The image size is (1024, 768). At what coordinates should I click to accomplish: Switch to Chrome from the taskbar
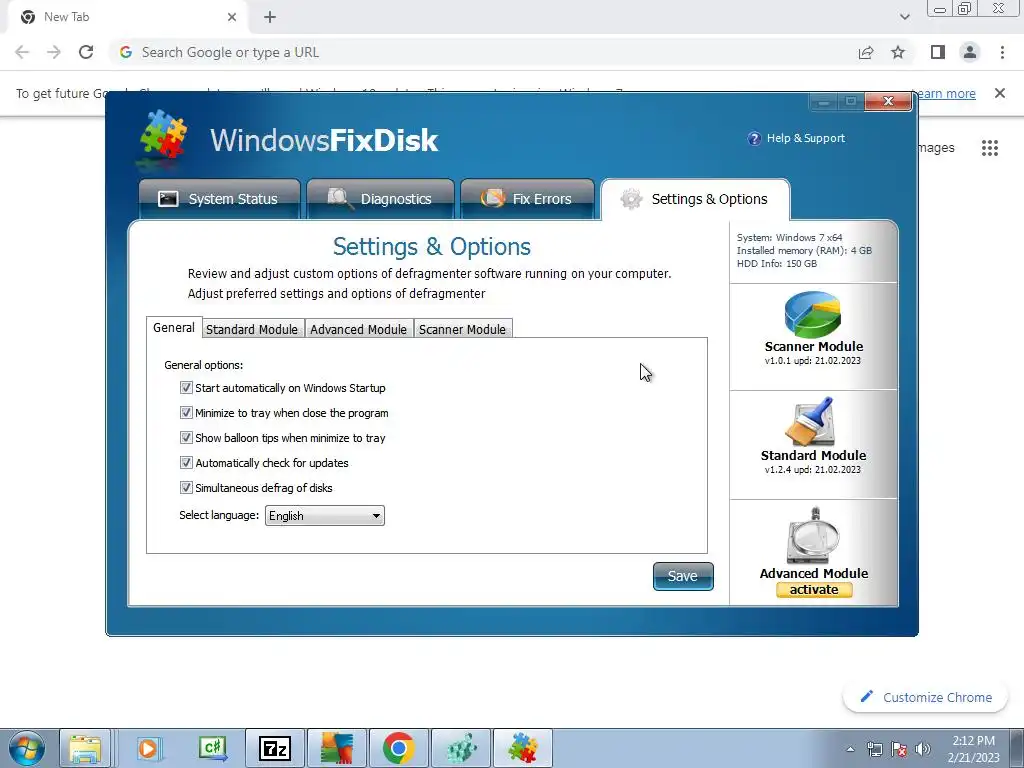click(398, 748)
